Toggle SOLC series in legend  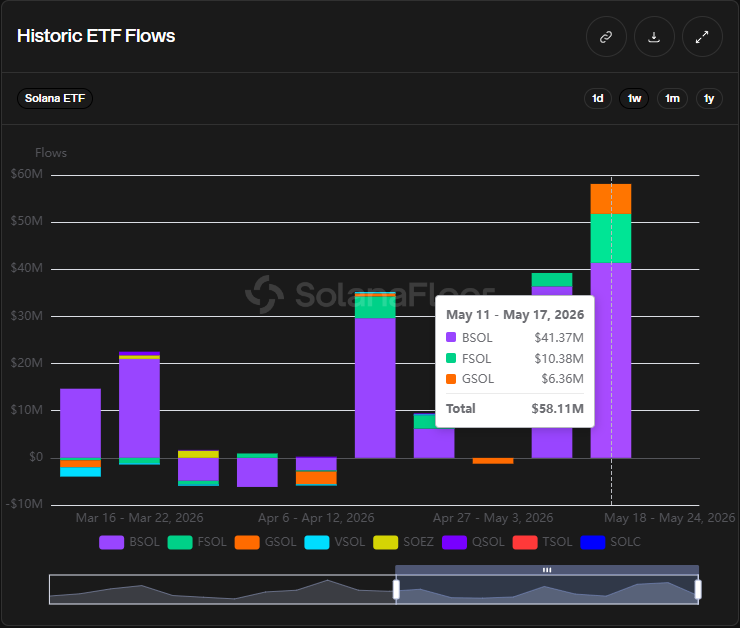pyautogui.click(x=611, y=542)
